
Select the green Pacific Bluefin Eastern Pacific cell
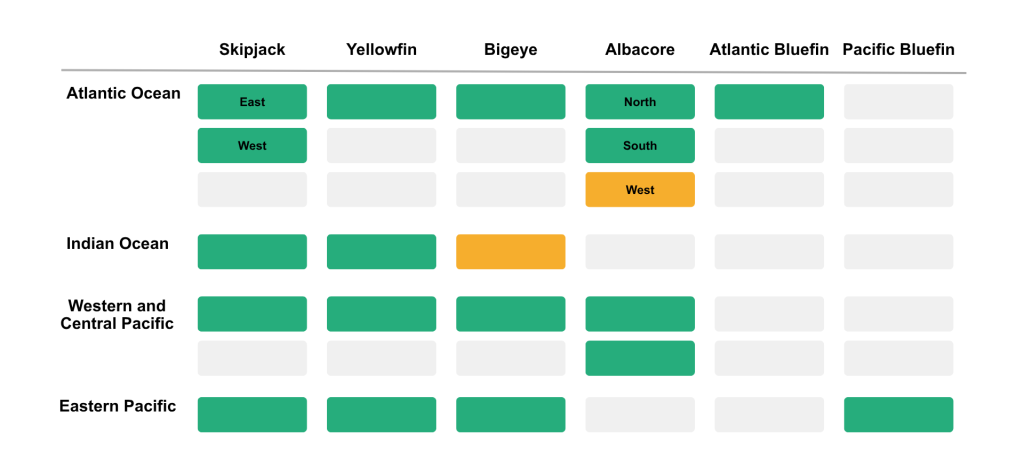(x=898, y=415)
